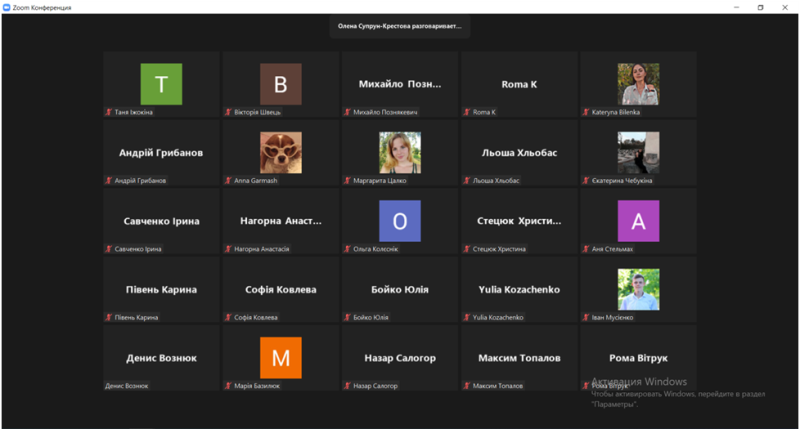
Task: Click the small 'Kateryna Bilenka' name label
Action: pos(616,112)
